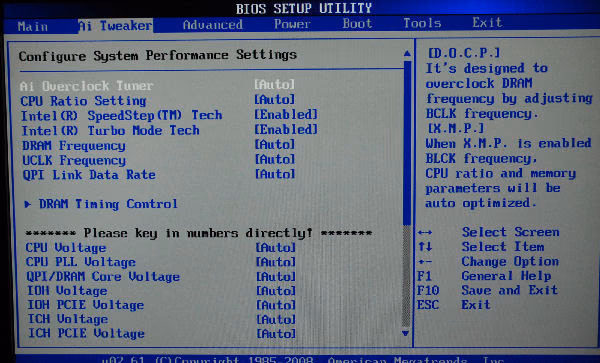Change CPU Ratio Setting [Auto] value
Screen dimensions: 600x363
tap(275, 99)
